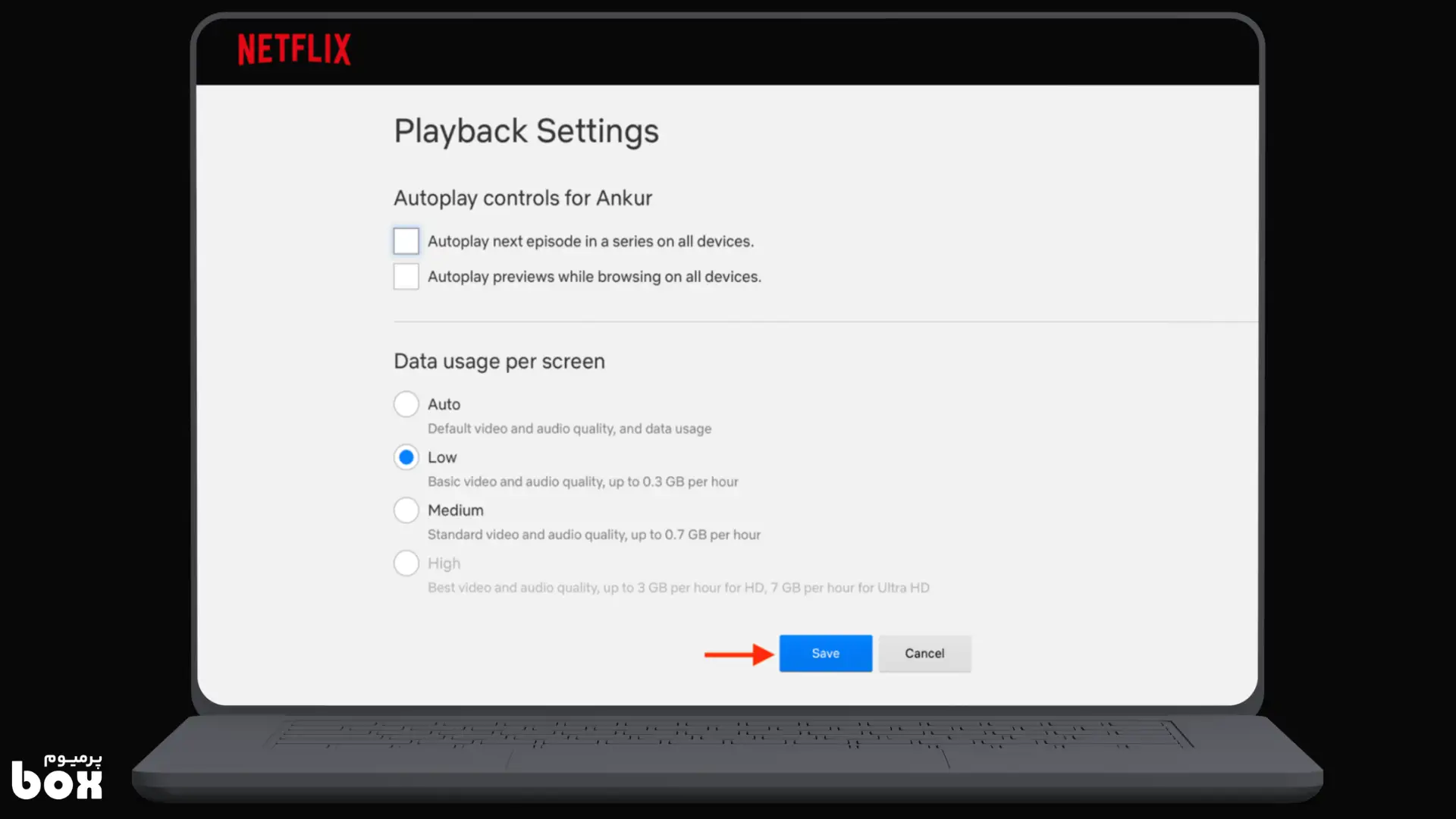Click the 'Autoplay controls for Ankur' heading

coord(522,198)
